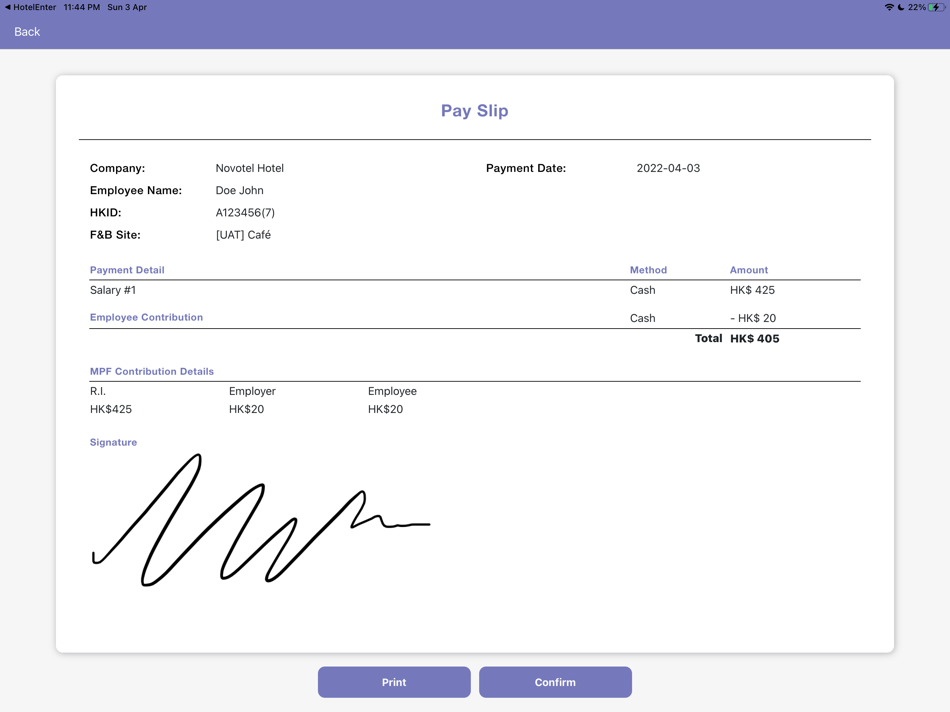Tap the Total label
Image resolution: width=950 pixels, height=712 pixels.
click(x=708, y=338)
